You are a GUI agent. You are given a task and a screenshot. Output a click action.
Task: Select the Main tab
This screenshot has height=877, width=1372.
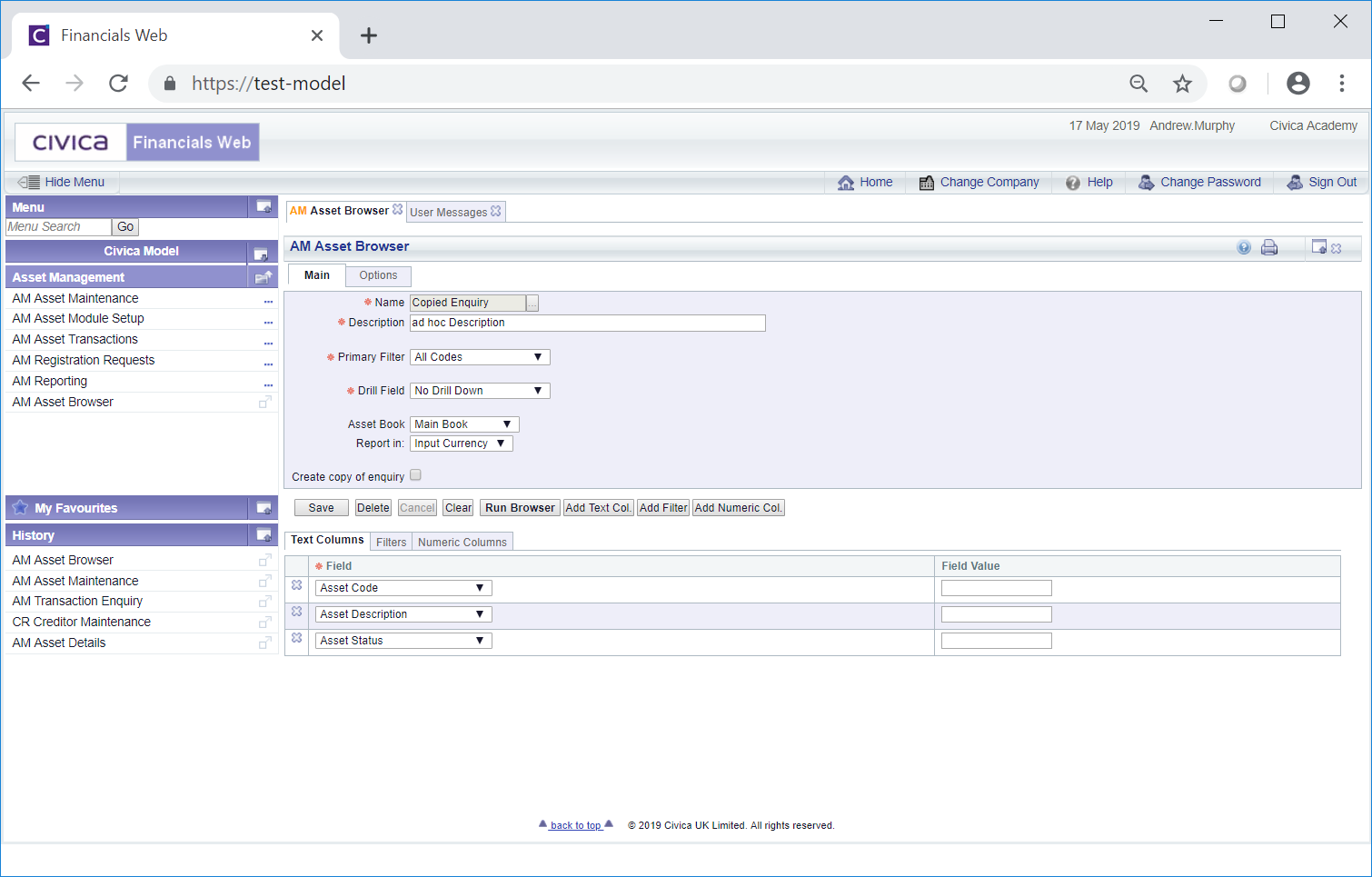317,275
